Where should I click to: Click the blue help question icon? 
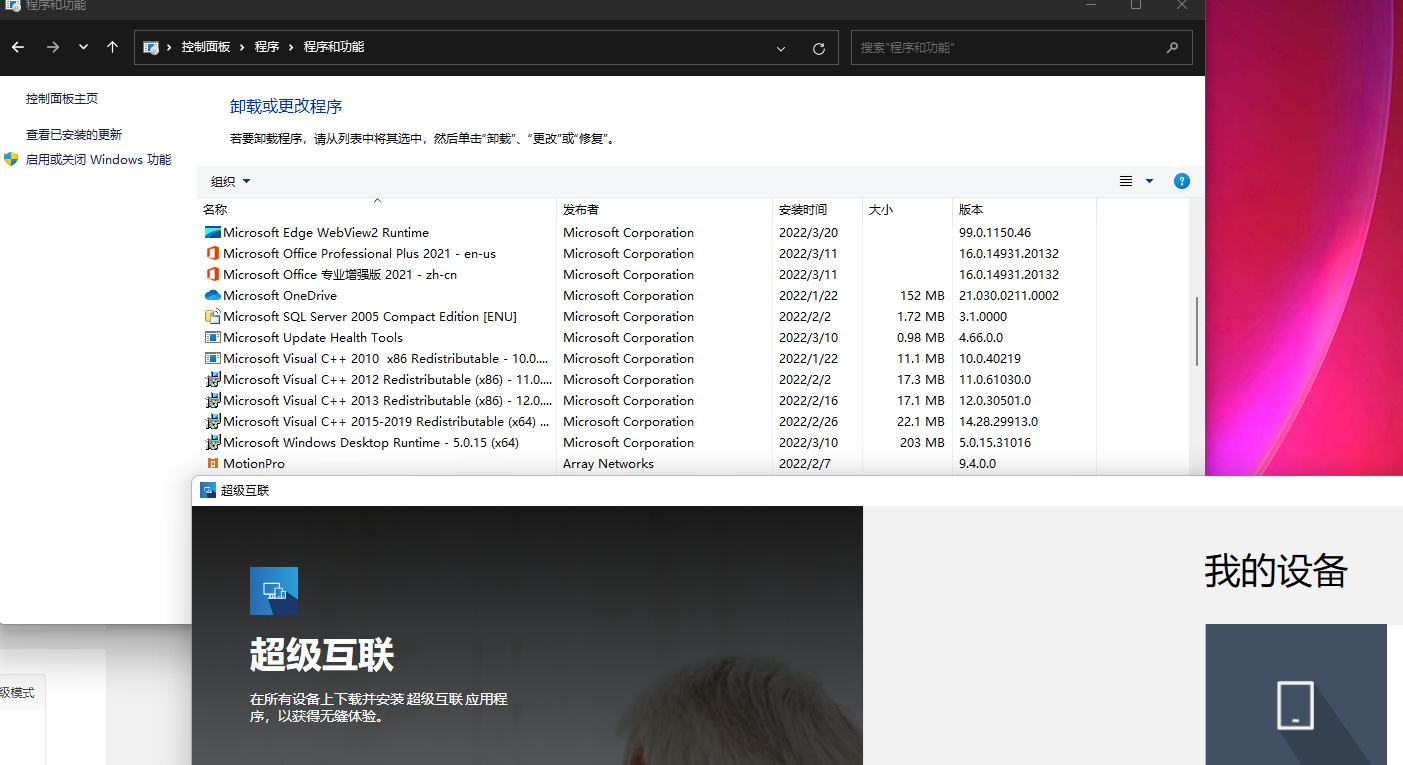pos(1182,181)
